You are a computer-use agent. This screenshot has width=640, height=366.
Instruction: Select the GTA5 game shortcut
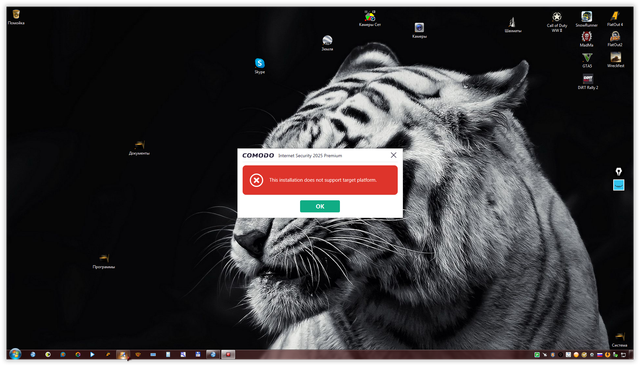[587, 60]
